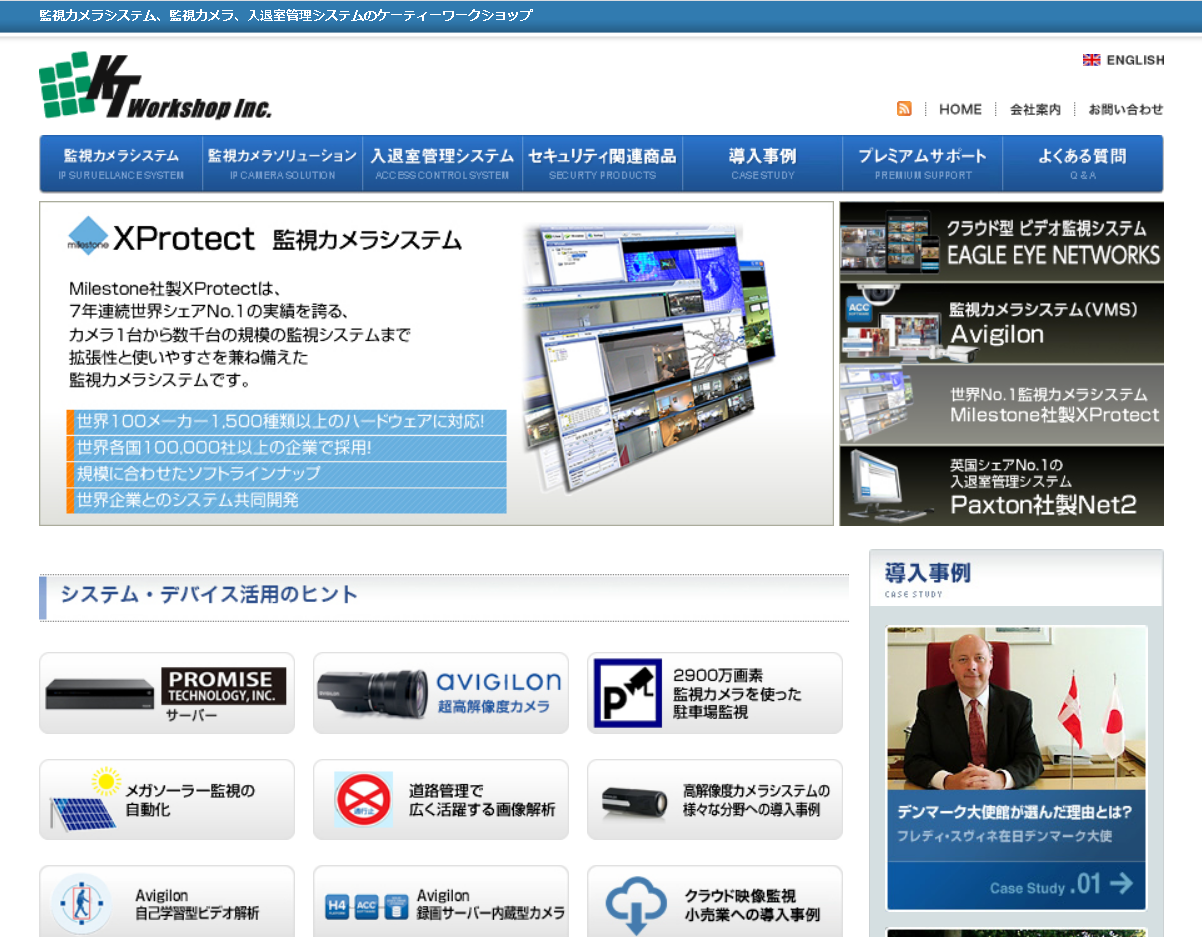The width and height of the screenshot is (1202, 937).
Task: Open the 監視カメラシステム navigation tab
Action: click(120, 161)
